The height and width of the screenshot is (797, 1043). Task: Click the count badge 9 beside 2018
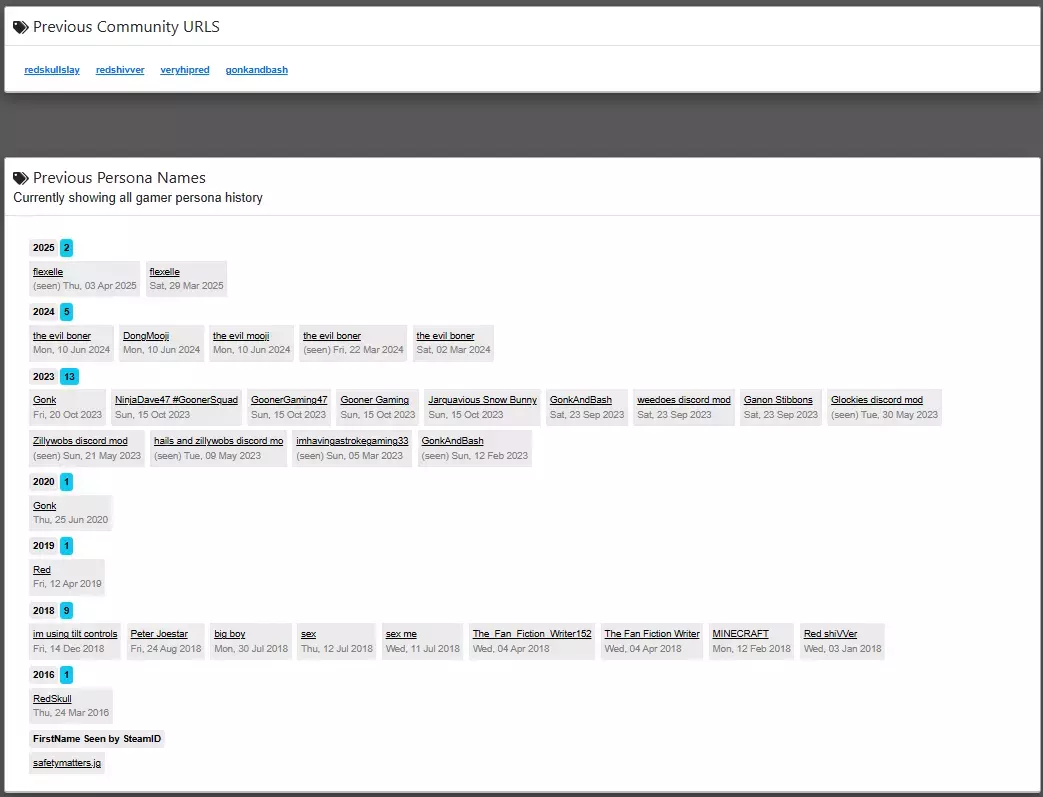(67, 611)
